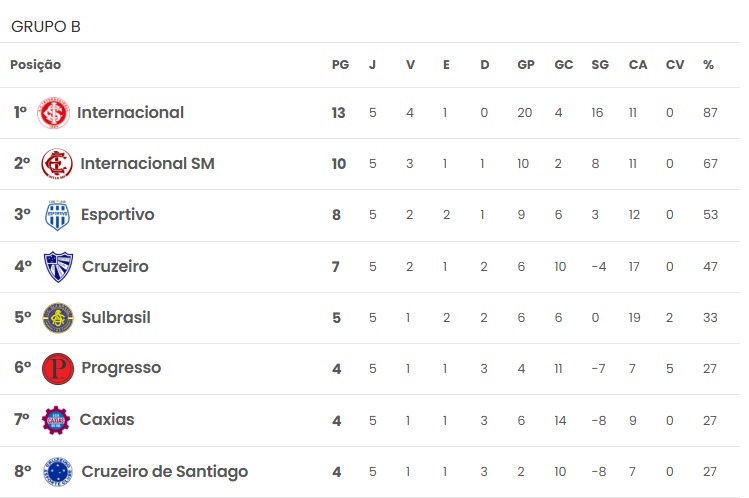Click the GRUPO B section heading
The width and height of the screenshot is (749, 498).
coord(46,27)
